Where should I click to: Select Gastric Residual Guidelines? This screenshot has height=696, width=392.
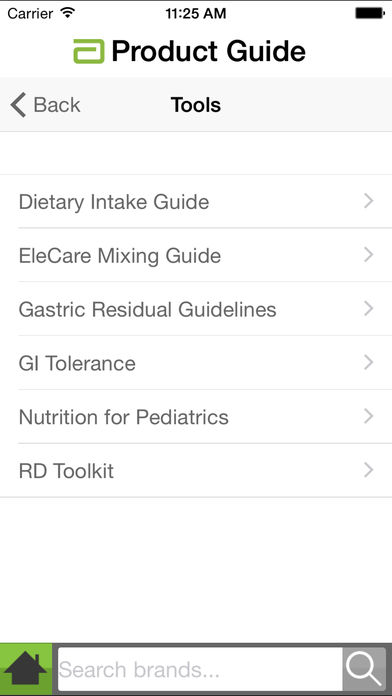coord(196,309)
